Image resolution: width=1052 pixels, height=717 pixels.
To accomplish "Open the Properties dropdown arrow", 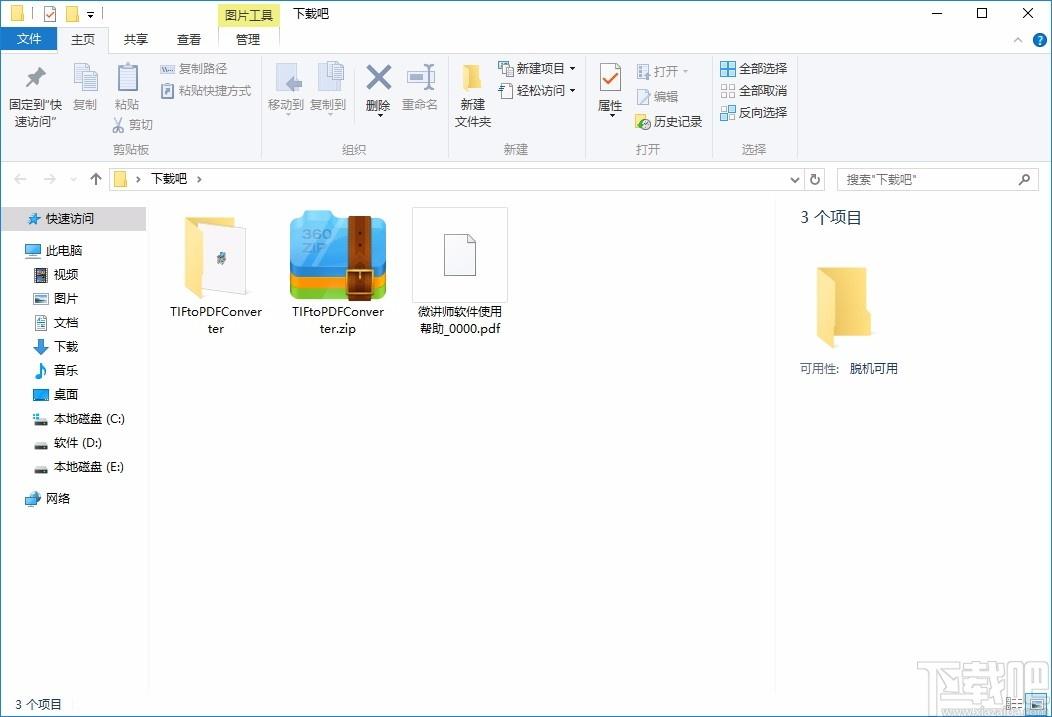I will pos(611,117).
